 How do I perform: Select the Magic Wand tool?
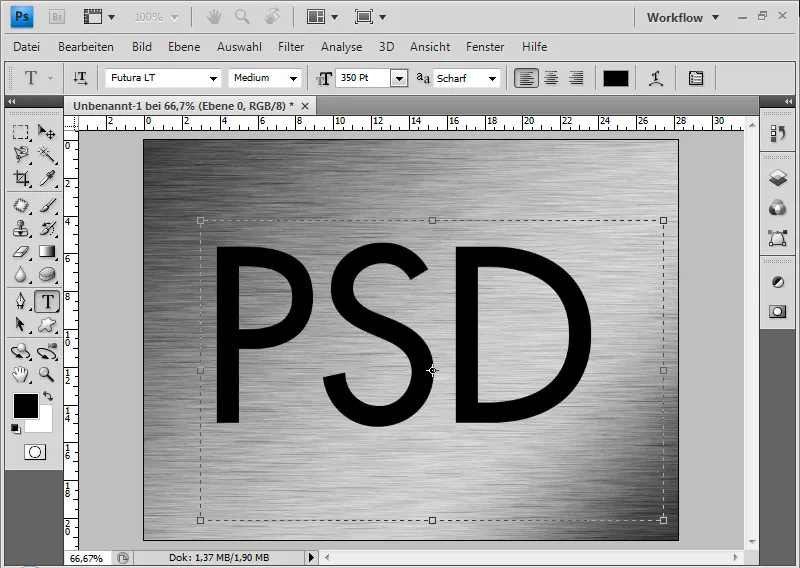[x=47, y=154]
